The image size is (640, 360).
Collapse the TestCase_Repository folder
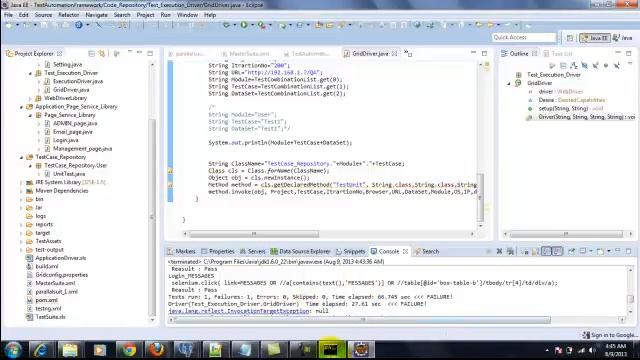point(21,158)
